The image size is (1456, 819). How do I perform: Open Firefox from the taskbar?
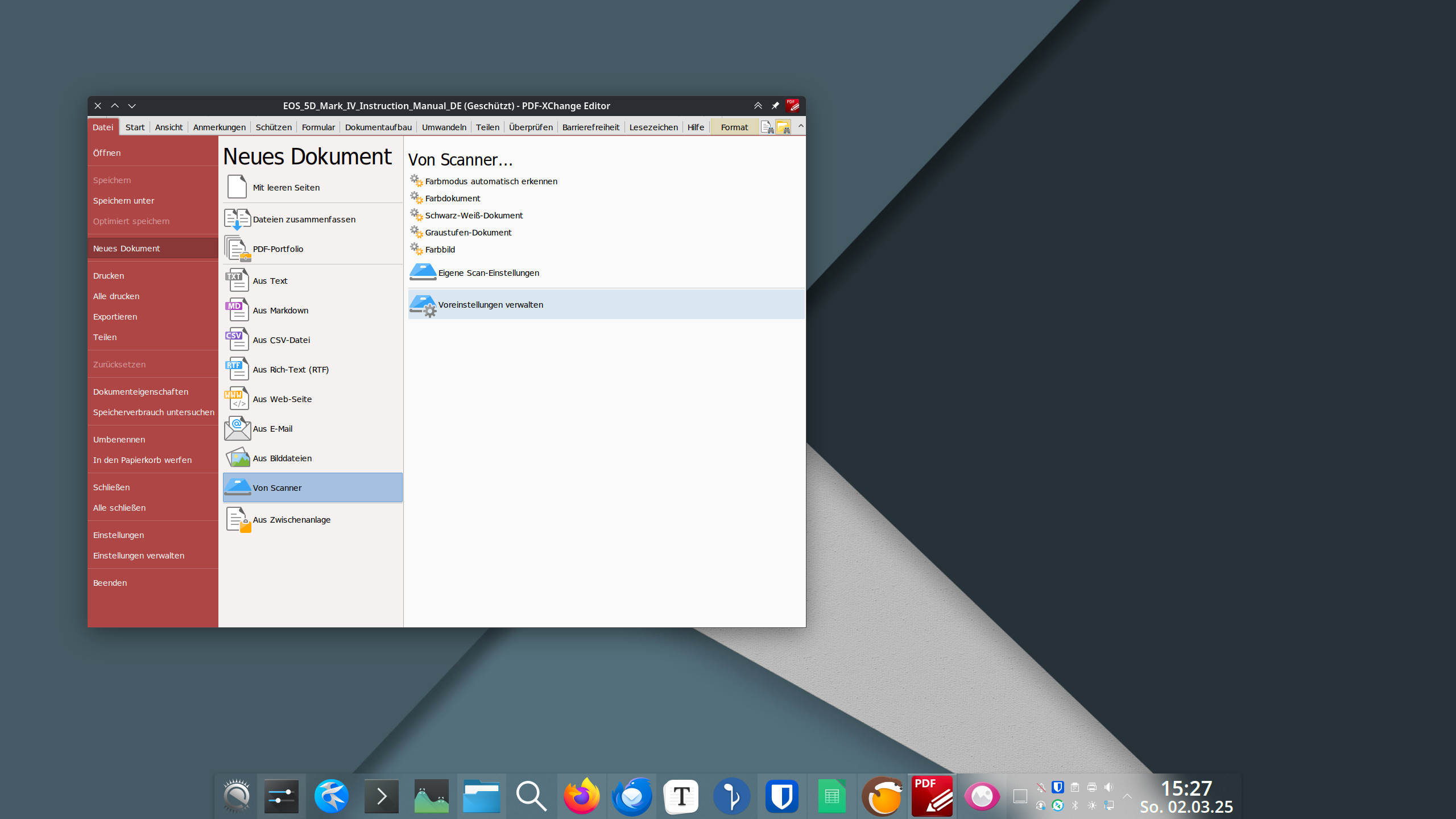tap(581, 796)
